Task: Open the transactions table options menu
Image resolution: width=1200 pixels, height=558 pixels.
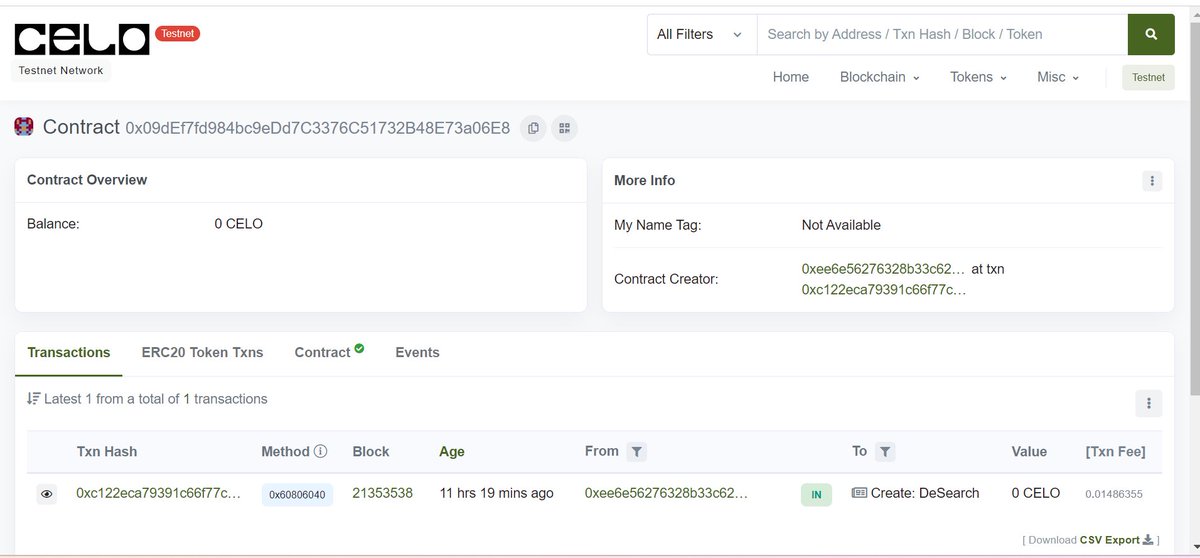Action: click(1149, 404)
